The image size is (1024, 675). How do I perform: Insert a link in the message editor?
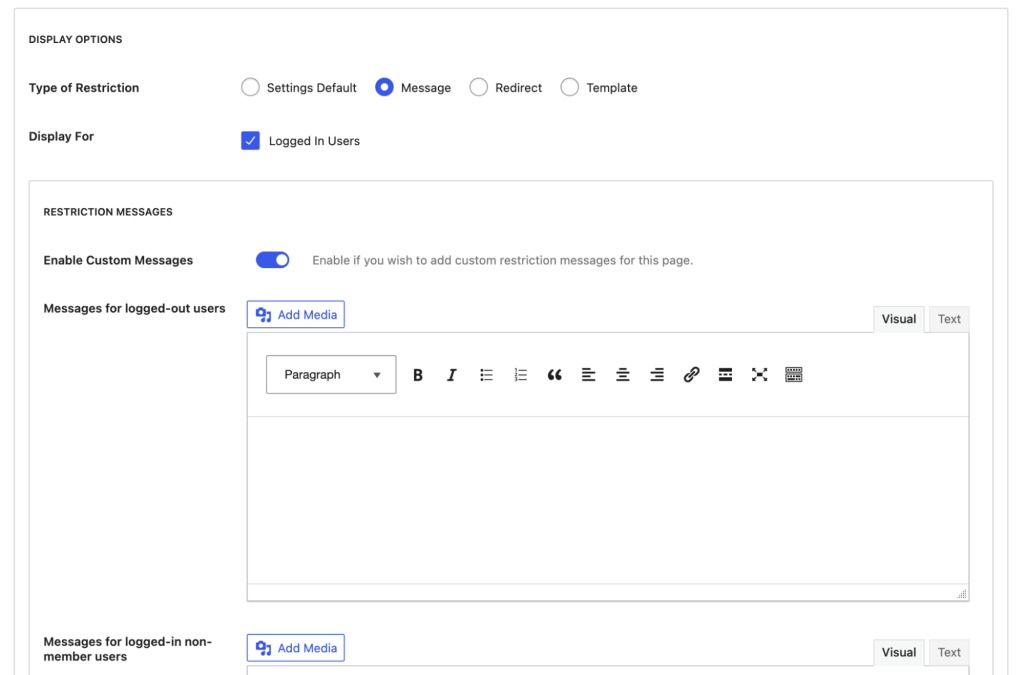tap(691, 374)
